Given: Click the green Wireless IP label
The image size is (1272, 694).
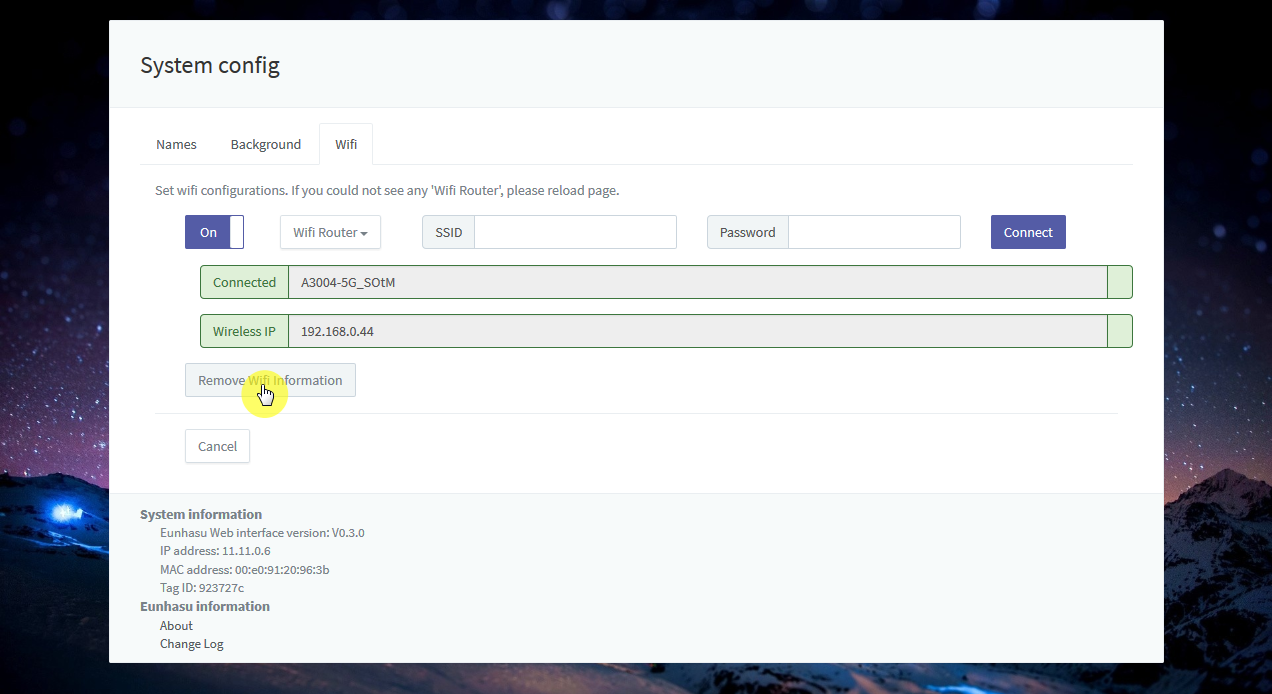Looking at the screenshot, I should (244, 331).
